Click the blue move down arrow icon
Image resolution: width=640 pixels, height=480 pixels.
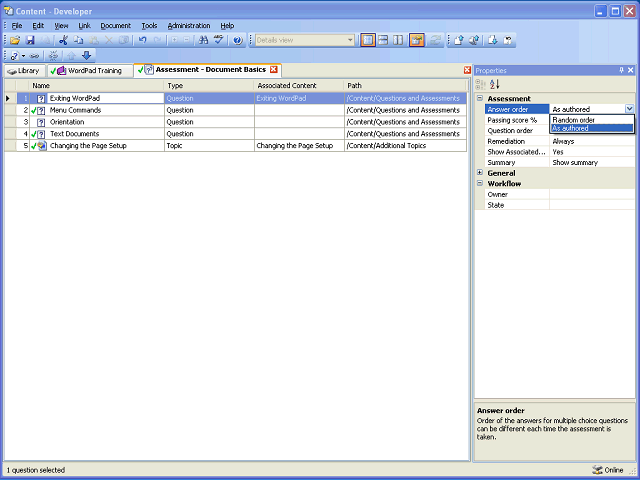86,56
